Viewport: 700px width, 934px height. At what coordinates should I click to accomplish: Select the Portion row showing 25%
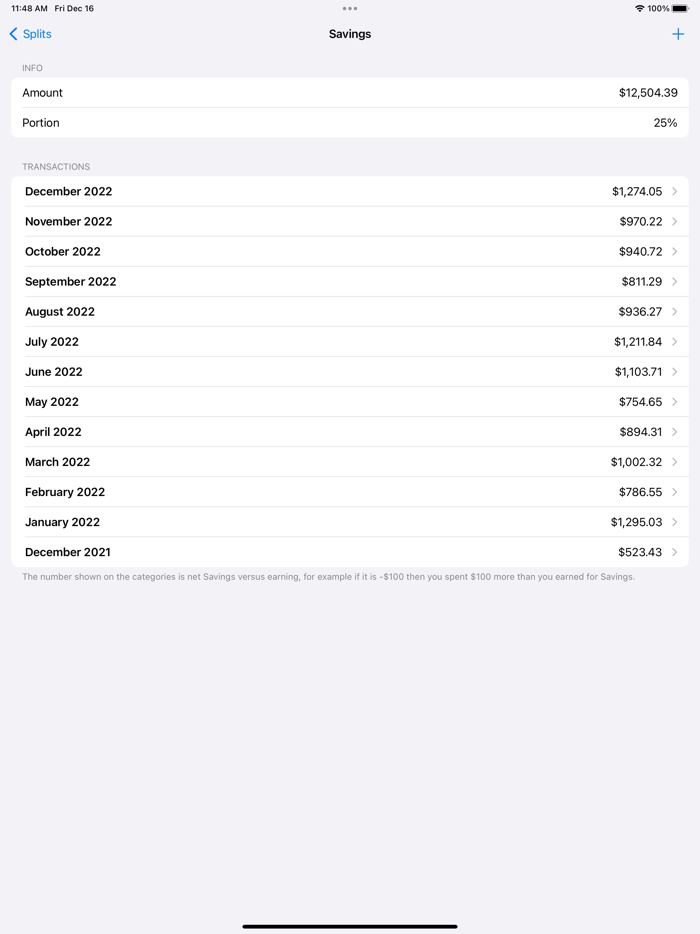point(350,122)
